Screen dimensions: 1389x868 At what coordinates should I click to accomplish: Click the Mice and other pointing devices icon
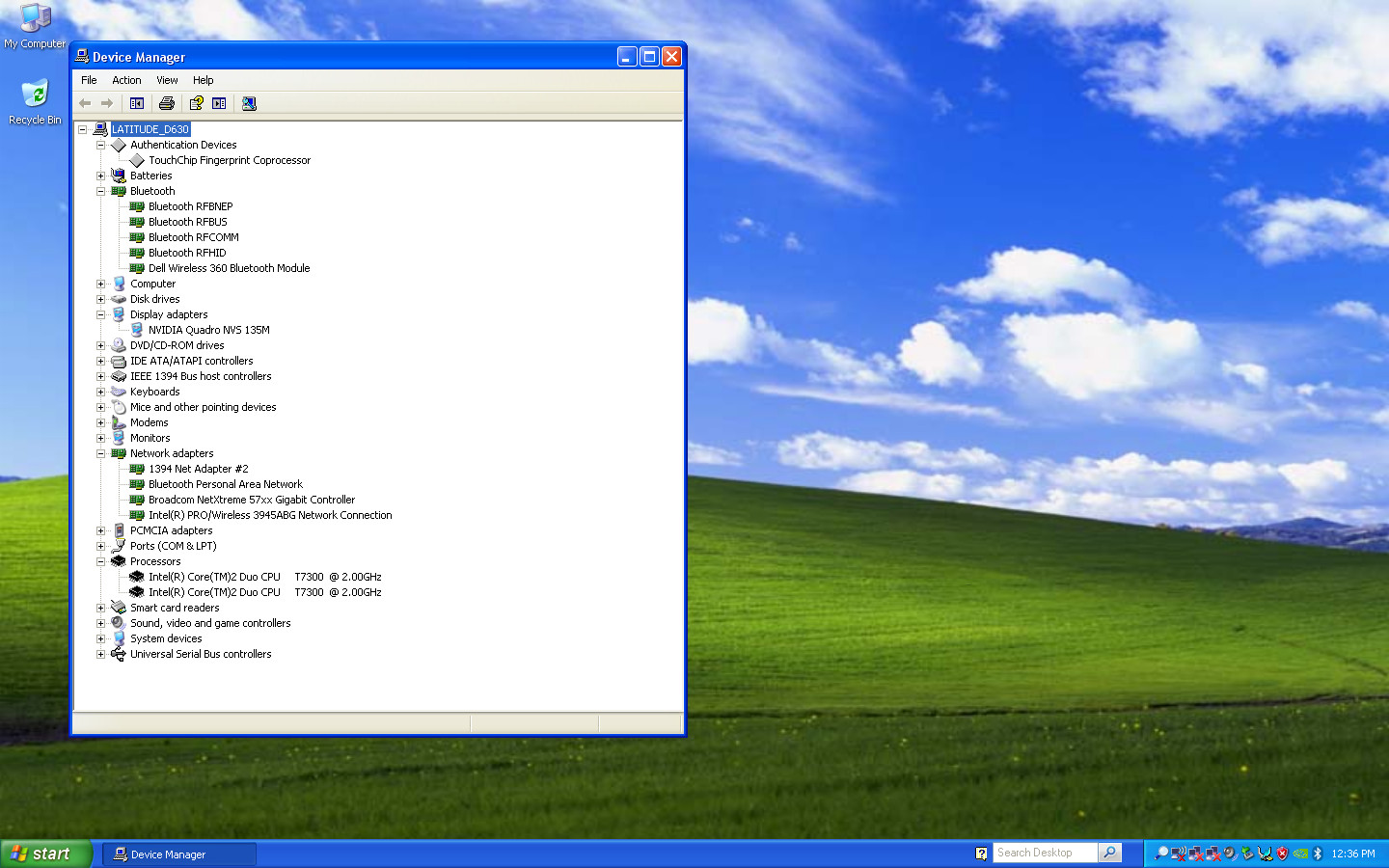coord(119,407)
